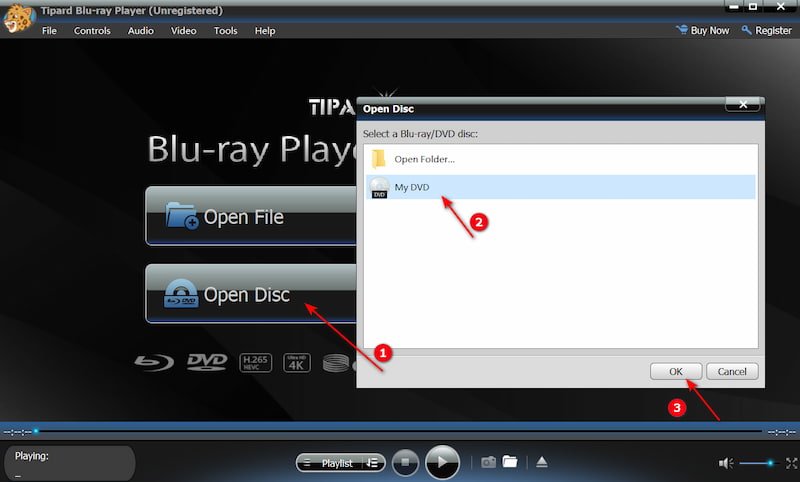Open the File menu
The height and width of the screenshot is (482, 800).
(49, 31)
